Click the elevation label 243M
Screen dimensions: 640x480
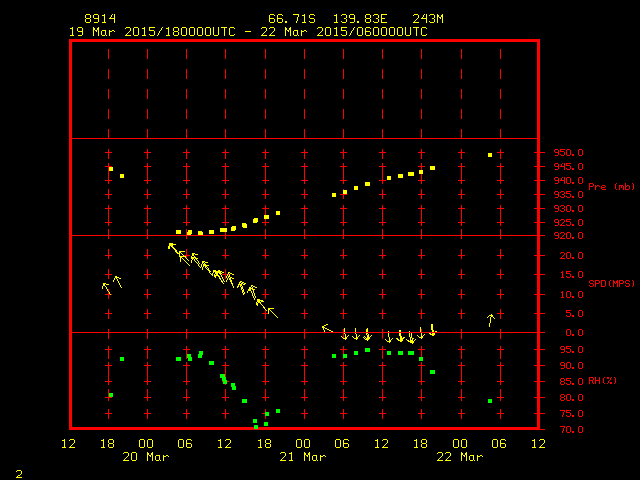pos(428,19)
